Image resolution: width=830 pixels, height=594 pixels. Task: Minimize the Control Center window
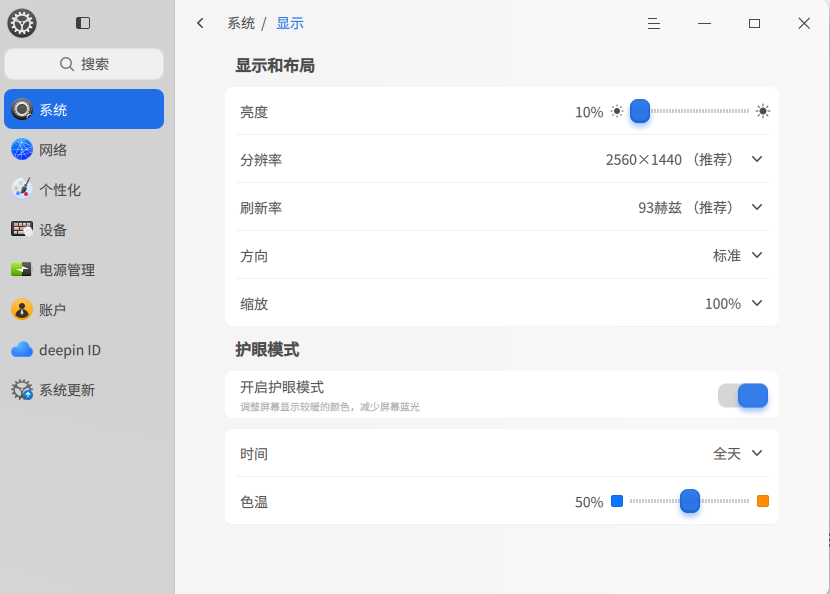(x=704, y=23)
